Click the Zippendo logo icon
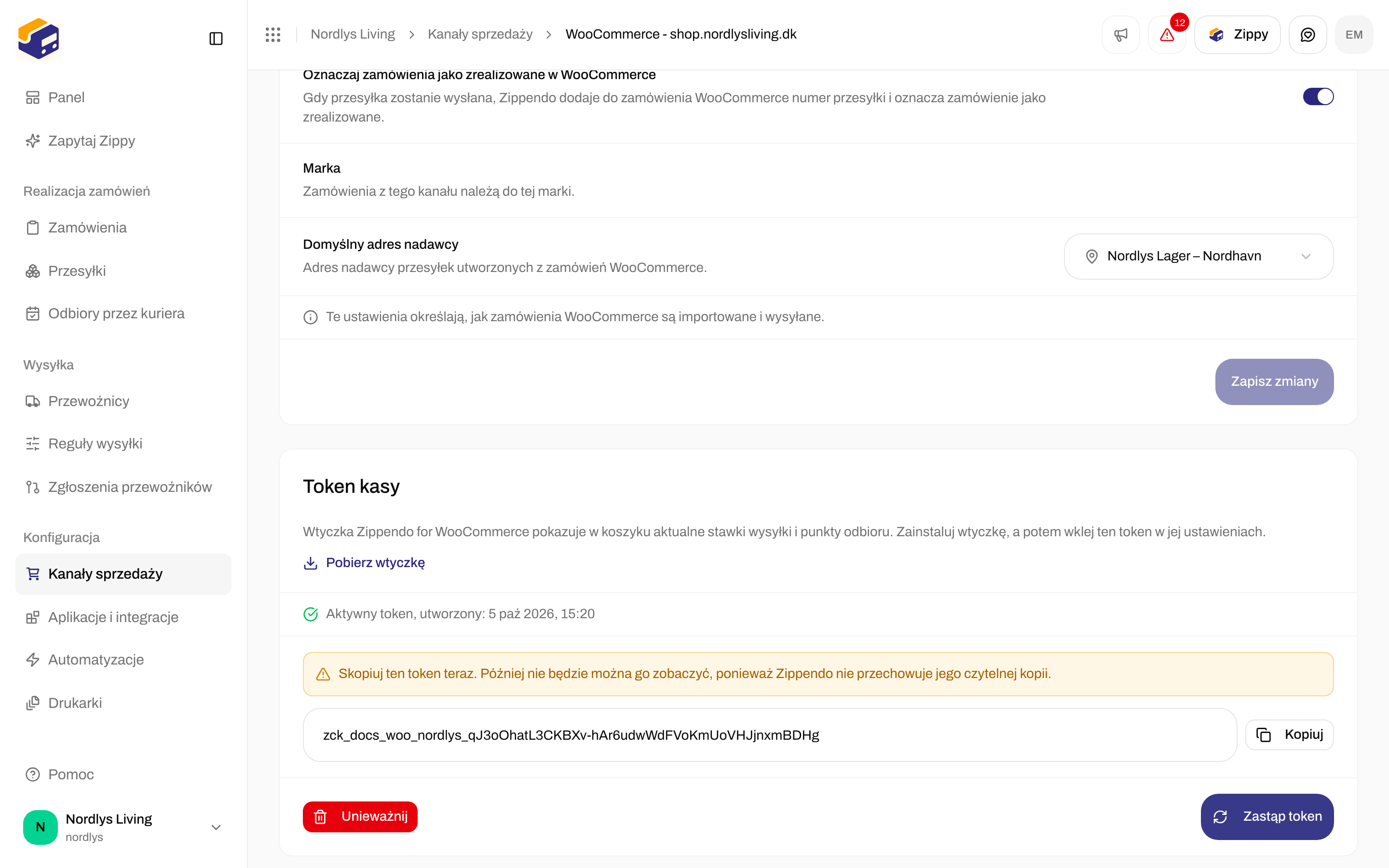Image resolution: width=1389 pixels, height=868 pixels. [39, 39]
